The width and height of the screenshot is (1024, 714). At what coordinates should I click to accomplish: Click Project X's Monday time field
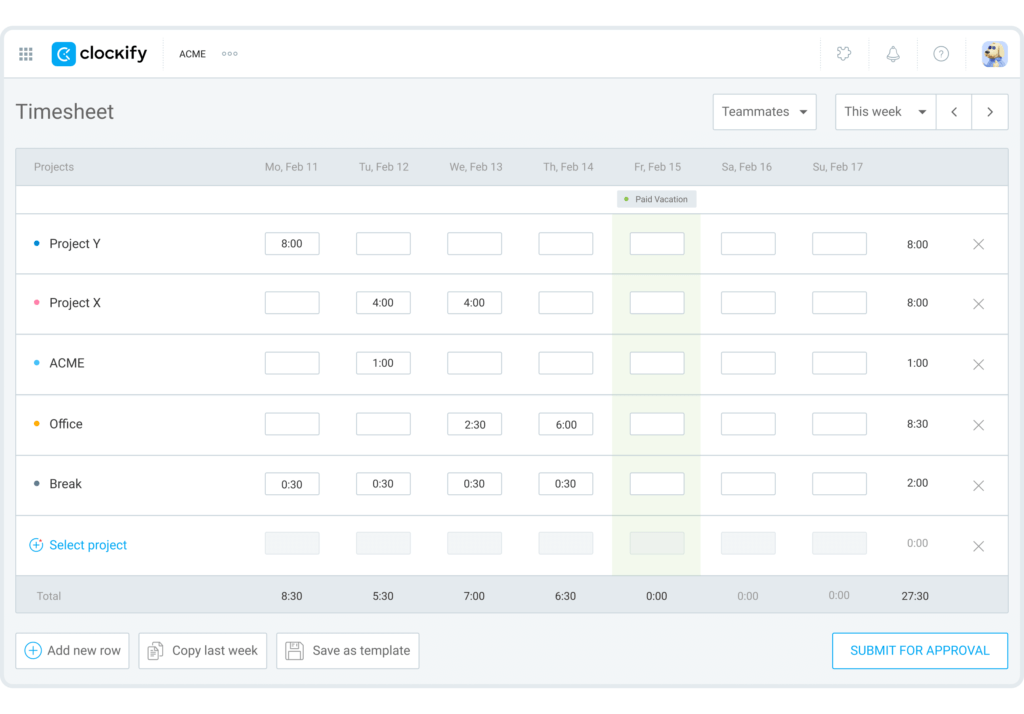(x=291, y=303)
